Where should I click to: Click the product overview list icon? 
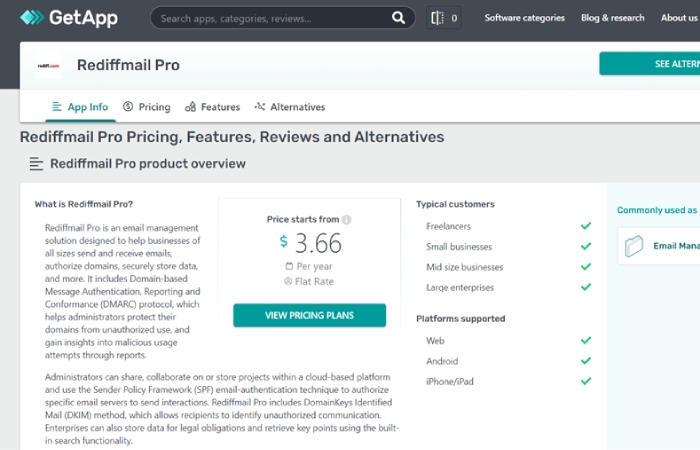tap(36, 164)
